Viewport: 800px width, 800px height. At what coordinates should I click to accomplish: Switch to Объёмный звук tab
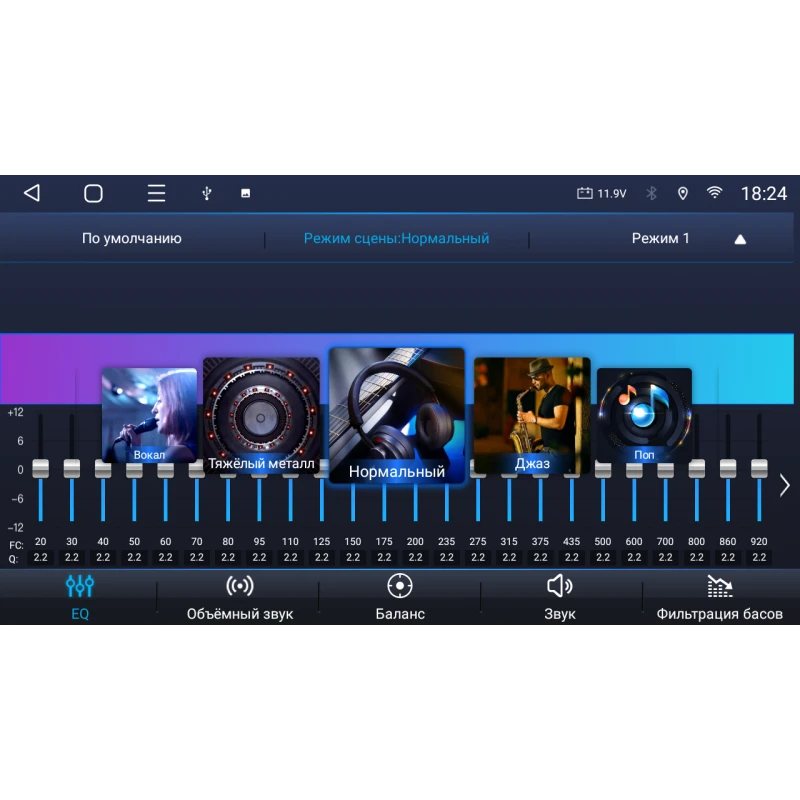(x=240, y=614)
